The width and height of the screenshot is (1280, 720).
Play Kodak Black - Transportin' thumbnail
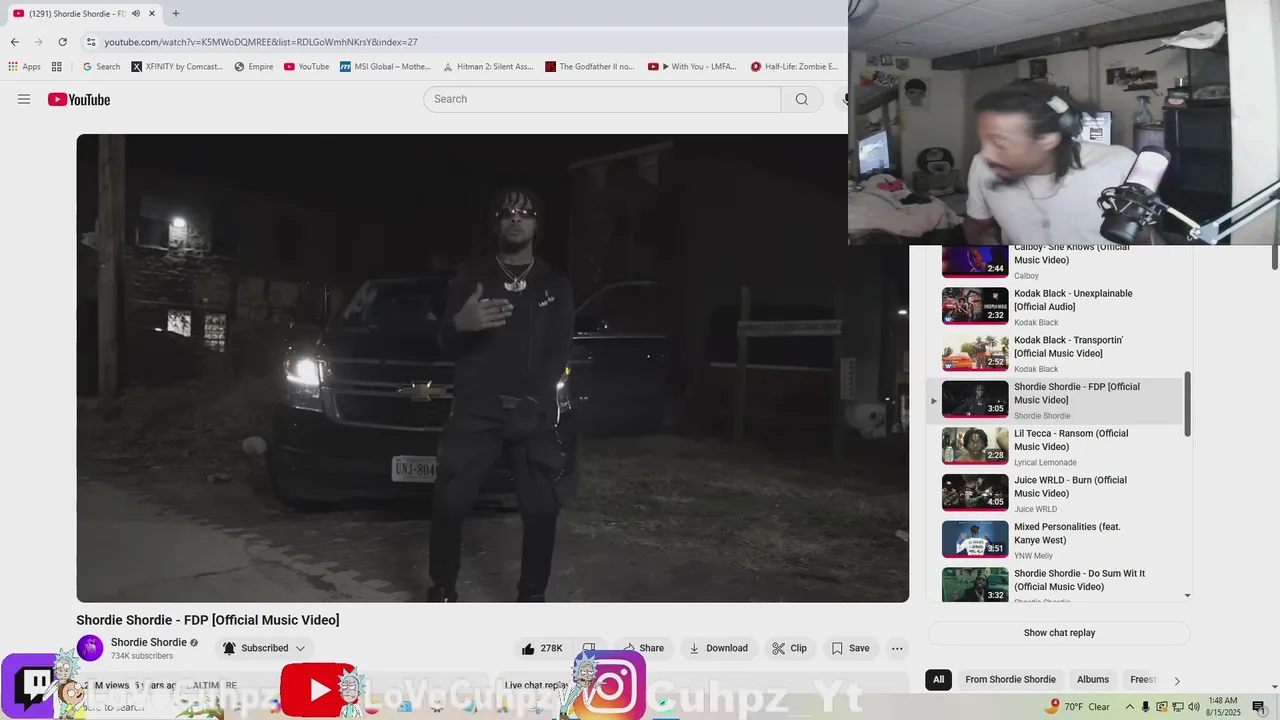975,353
